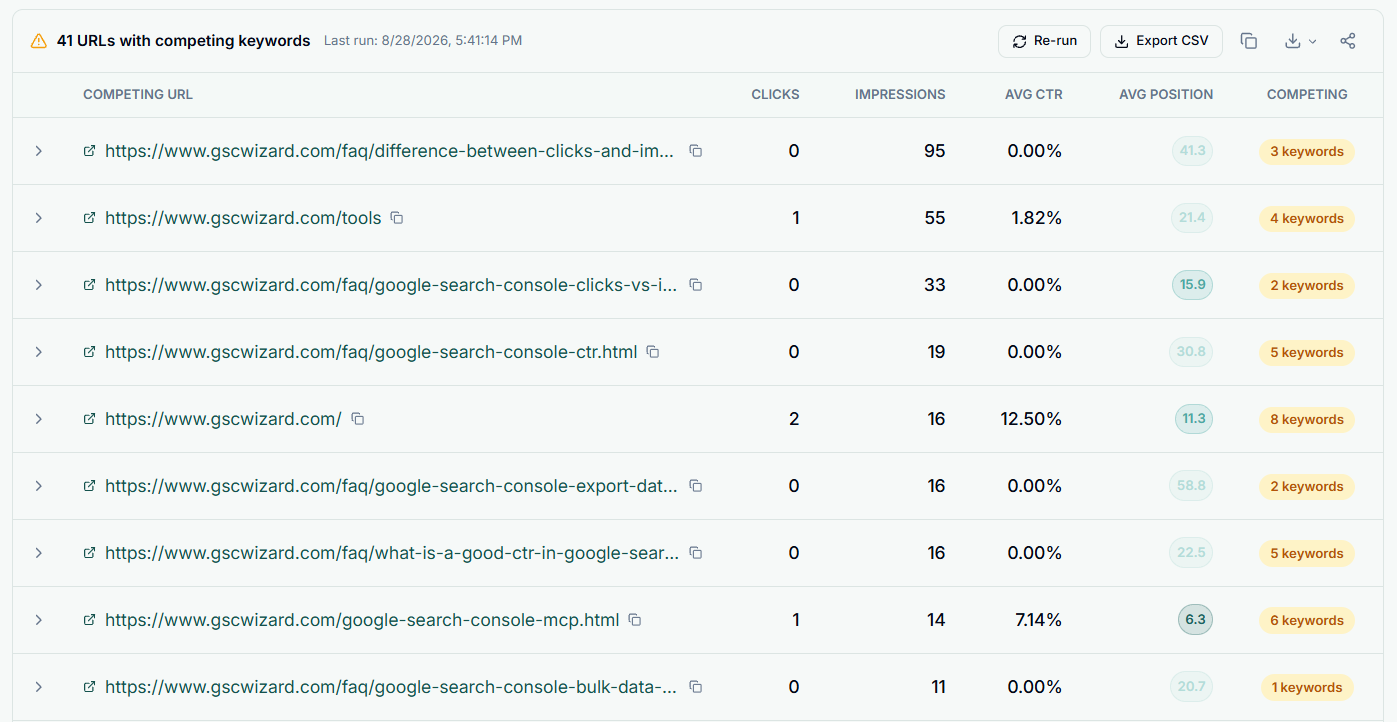Open the what-is-a-good-ctr-in-google-sear... link
The image size is (1397, 722).
(392, 553)
